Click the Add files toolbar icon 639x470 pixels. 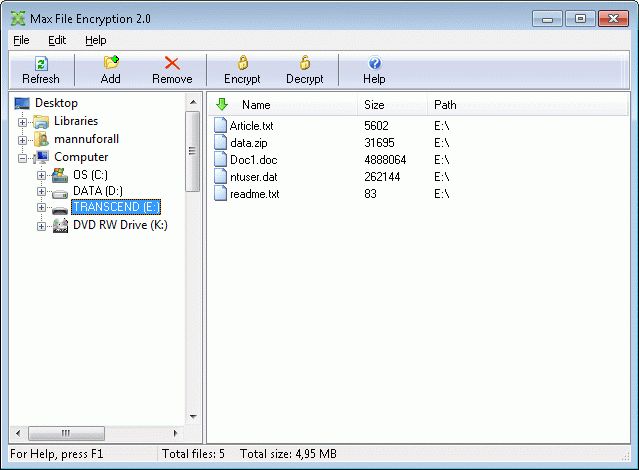pyautogui.click(x=111, y=64)
